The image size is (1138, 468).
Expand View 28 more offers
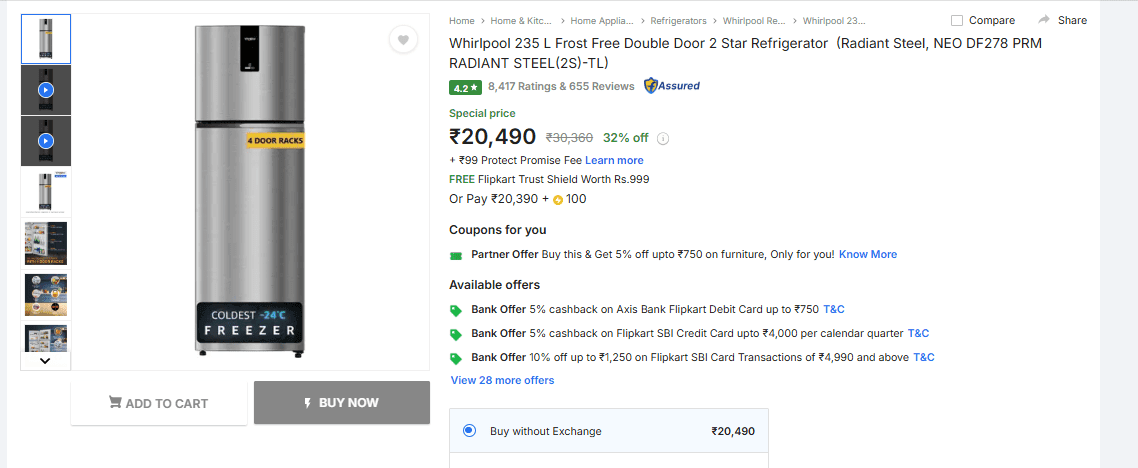pyautogui.click(x=502, y=380)
